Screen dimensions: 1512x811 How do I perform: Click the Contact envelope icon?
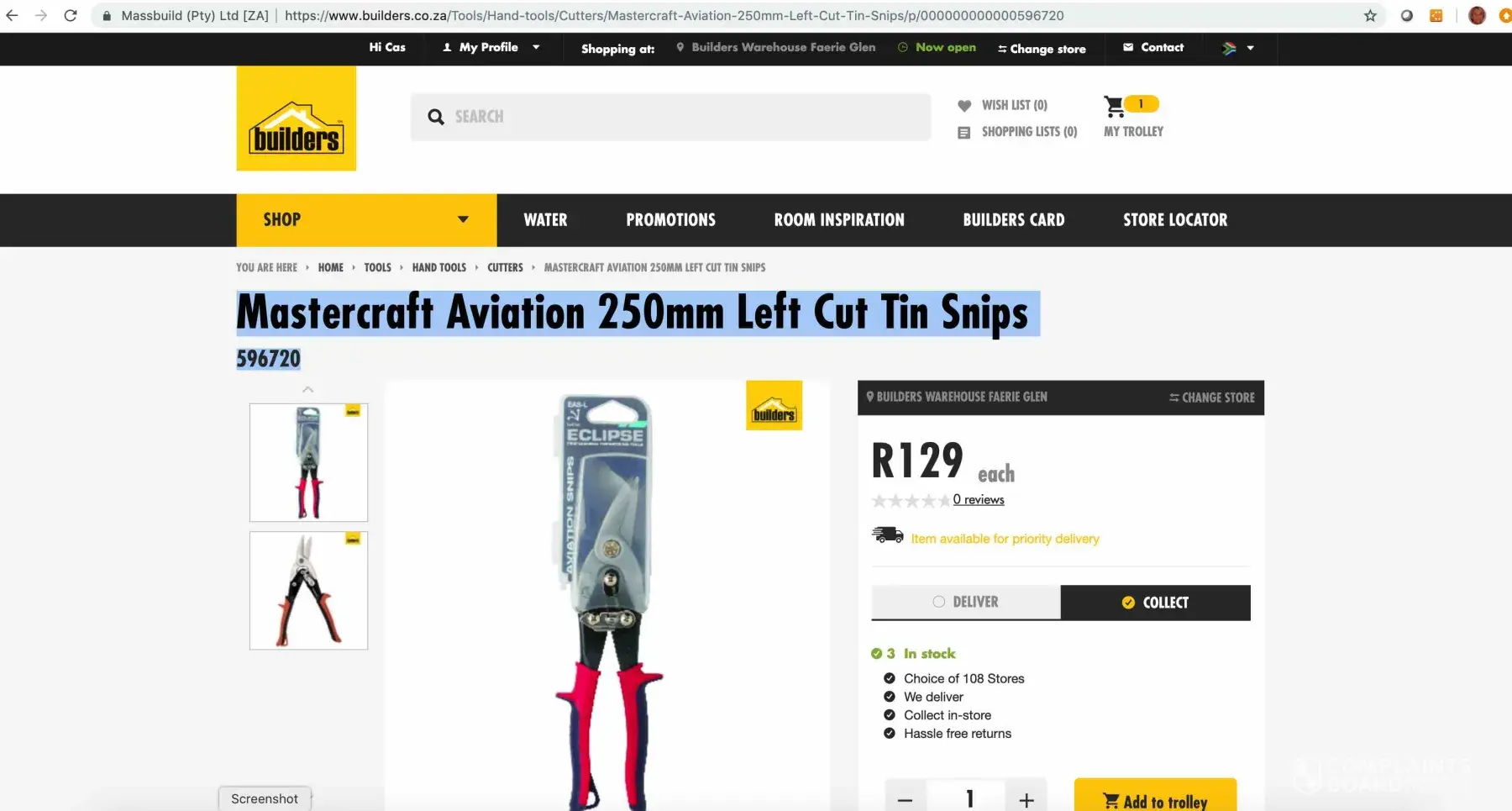pos(1128,47)
